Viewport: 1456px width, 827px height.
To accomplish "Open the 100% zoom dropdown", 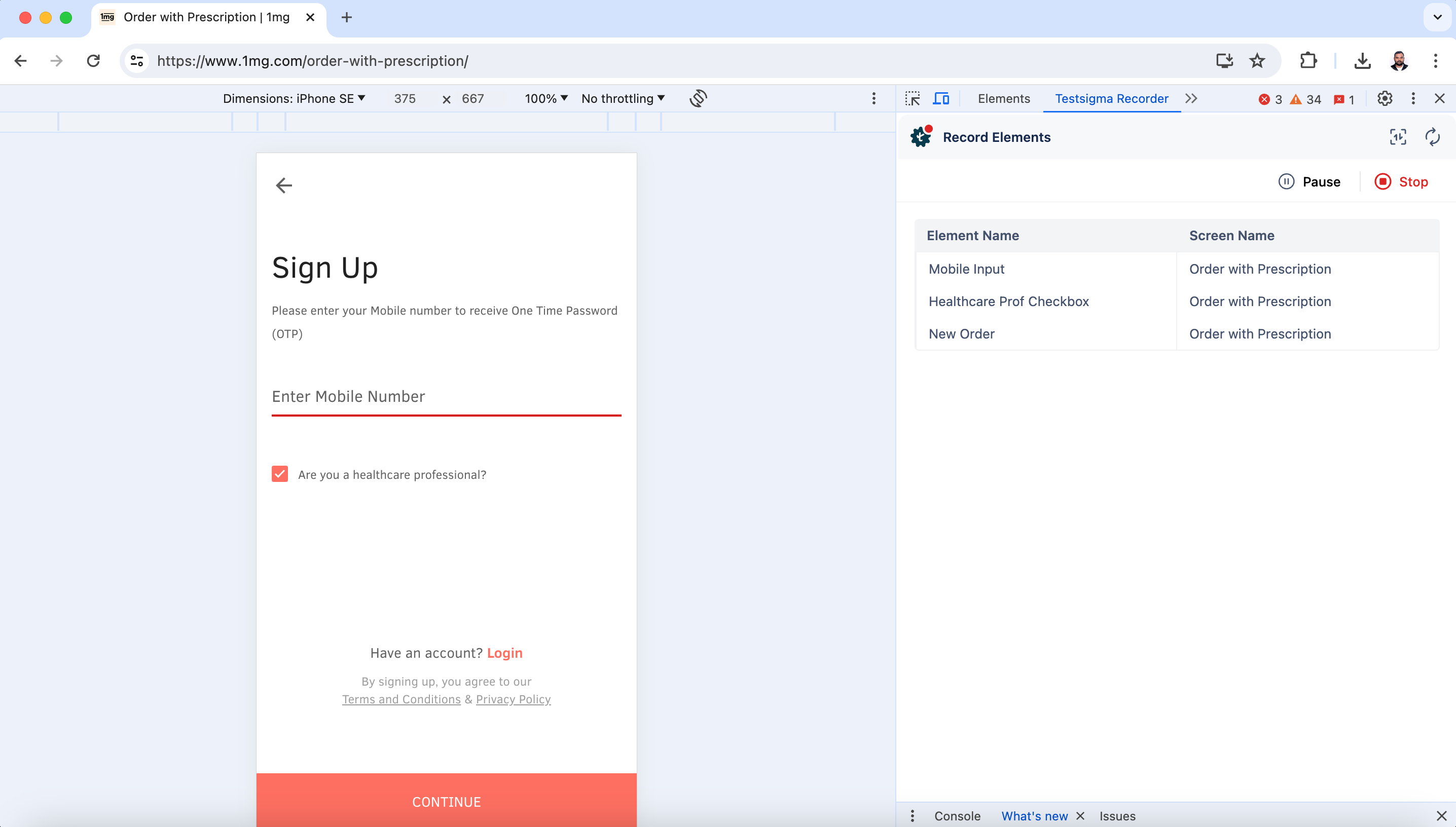I will pyautogui.click(x=546, y=98).
